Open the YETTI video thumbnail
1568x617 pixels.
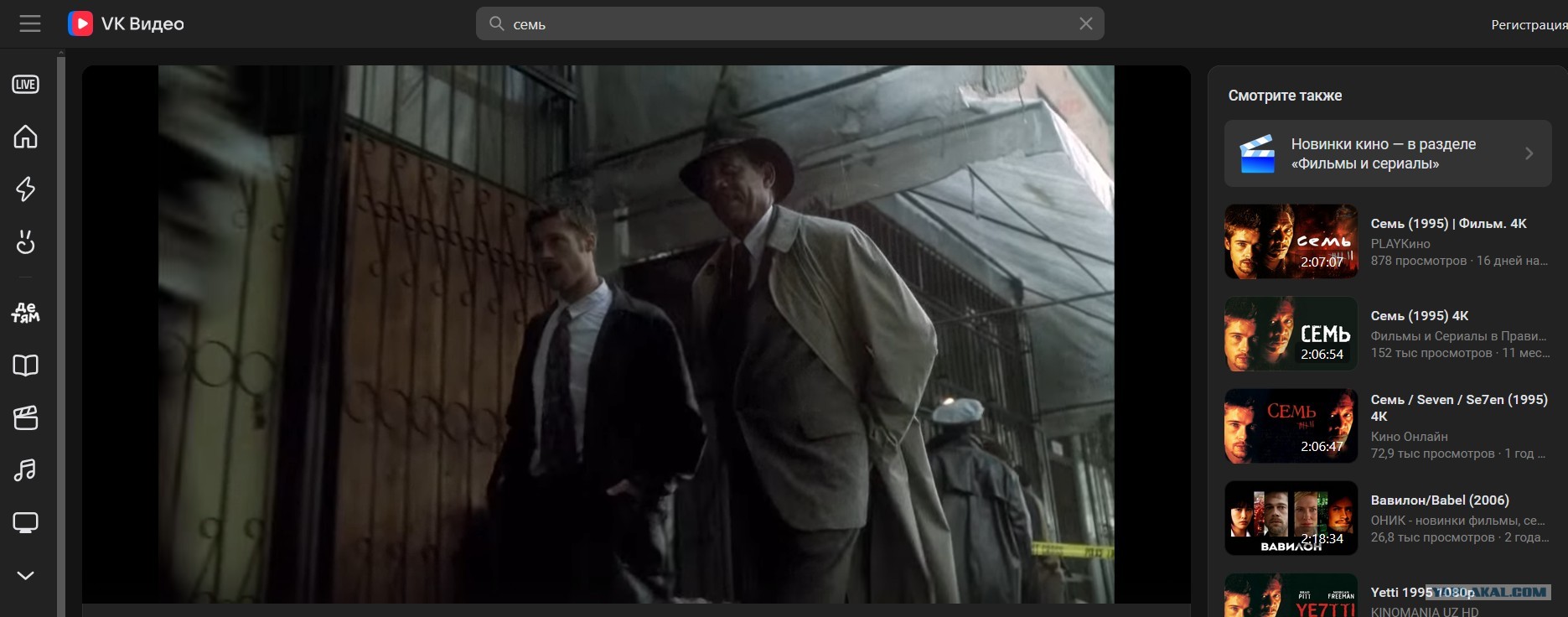pos(1291,595)
